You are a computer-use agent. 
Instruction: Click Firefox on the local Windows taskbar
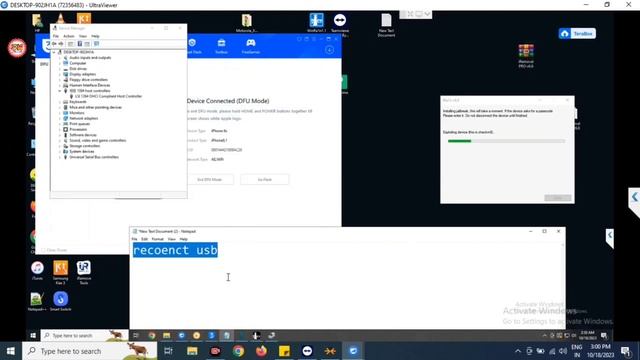(261, 351)
